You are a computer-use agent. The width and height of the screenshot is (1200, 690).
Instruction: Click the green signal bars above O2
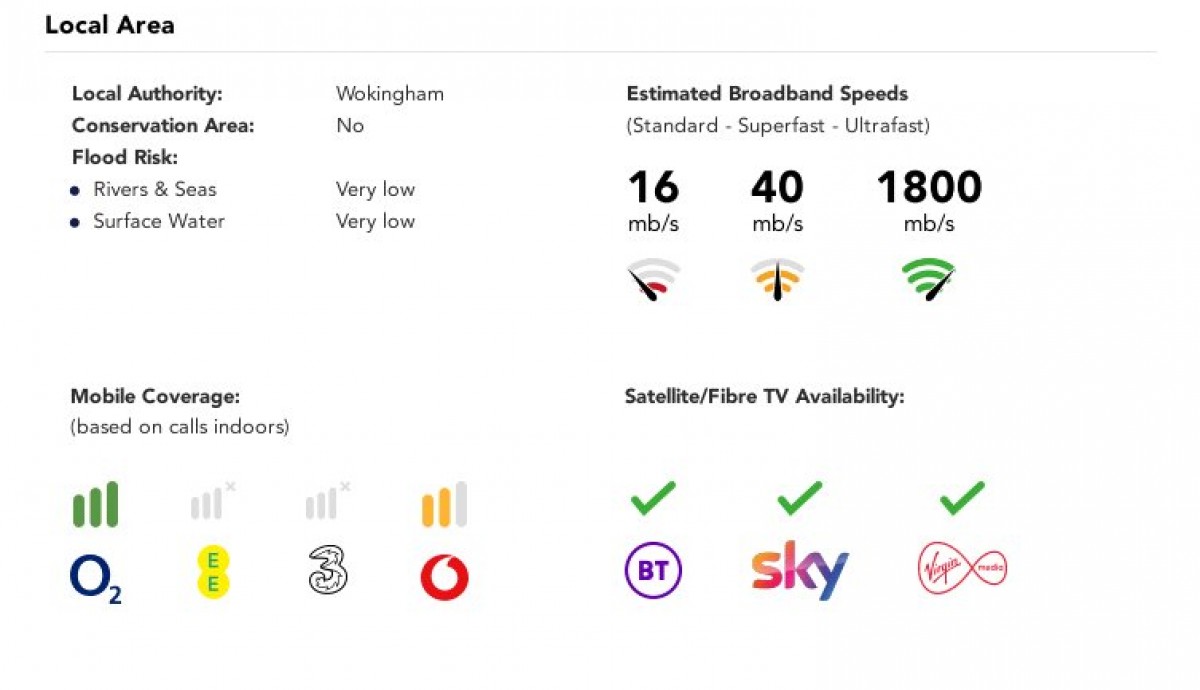pos(96,505)
